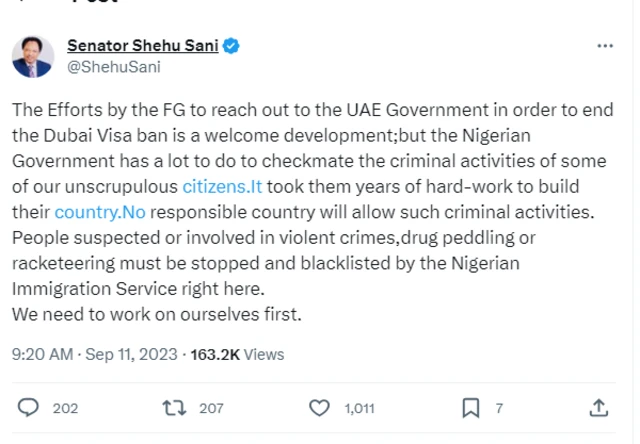Open the citizens.It link in post
Screen dimensions: 640x444
222,187
